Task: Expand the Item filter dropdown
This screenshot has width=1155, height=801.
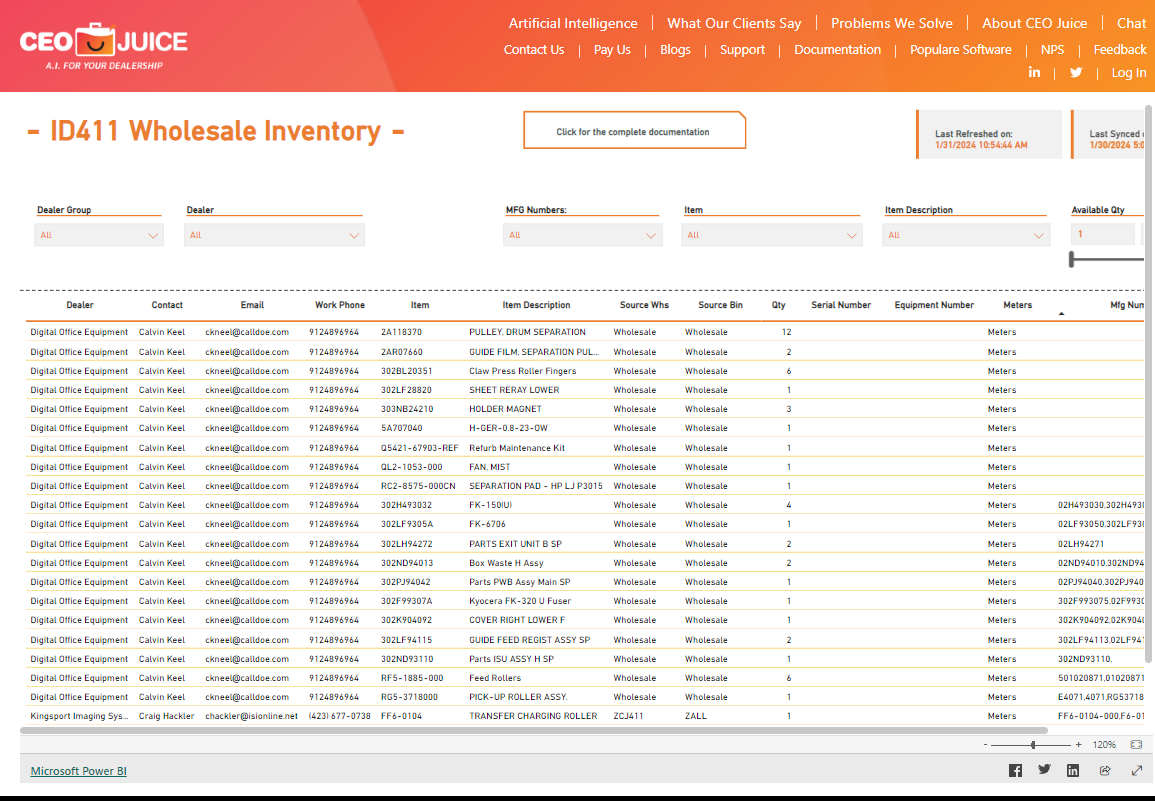Action: pos(772,235)
